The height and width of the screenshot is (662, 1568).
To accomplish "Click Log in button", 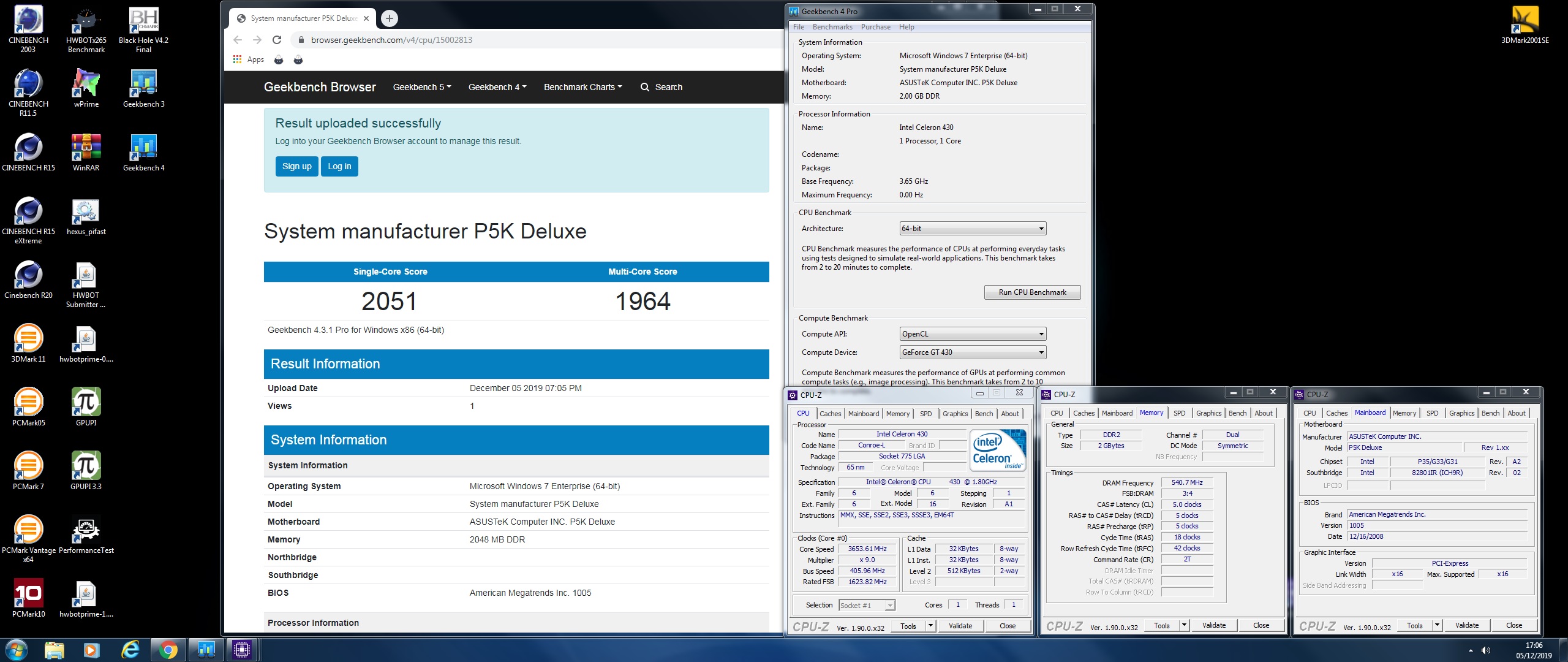I will [340, 166].
